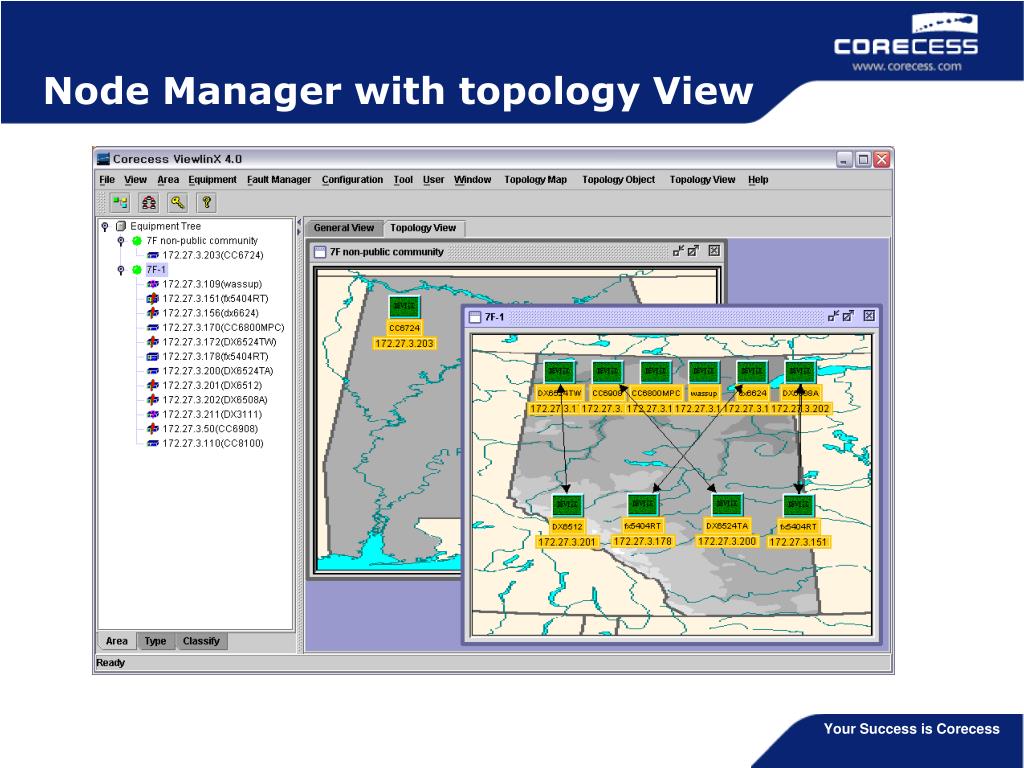Open the View menu
The image size is (1024, 768).
coord(135,180)
